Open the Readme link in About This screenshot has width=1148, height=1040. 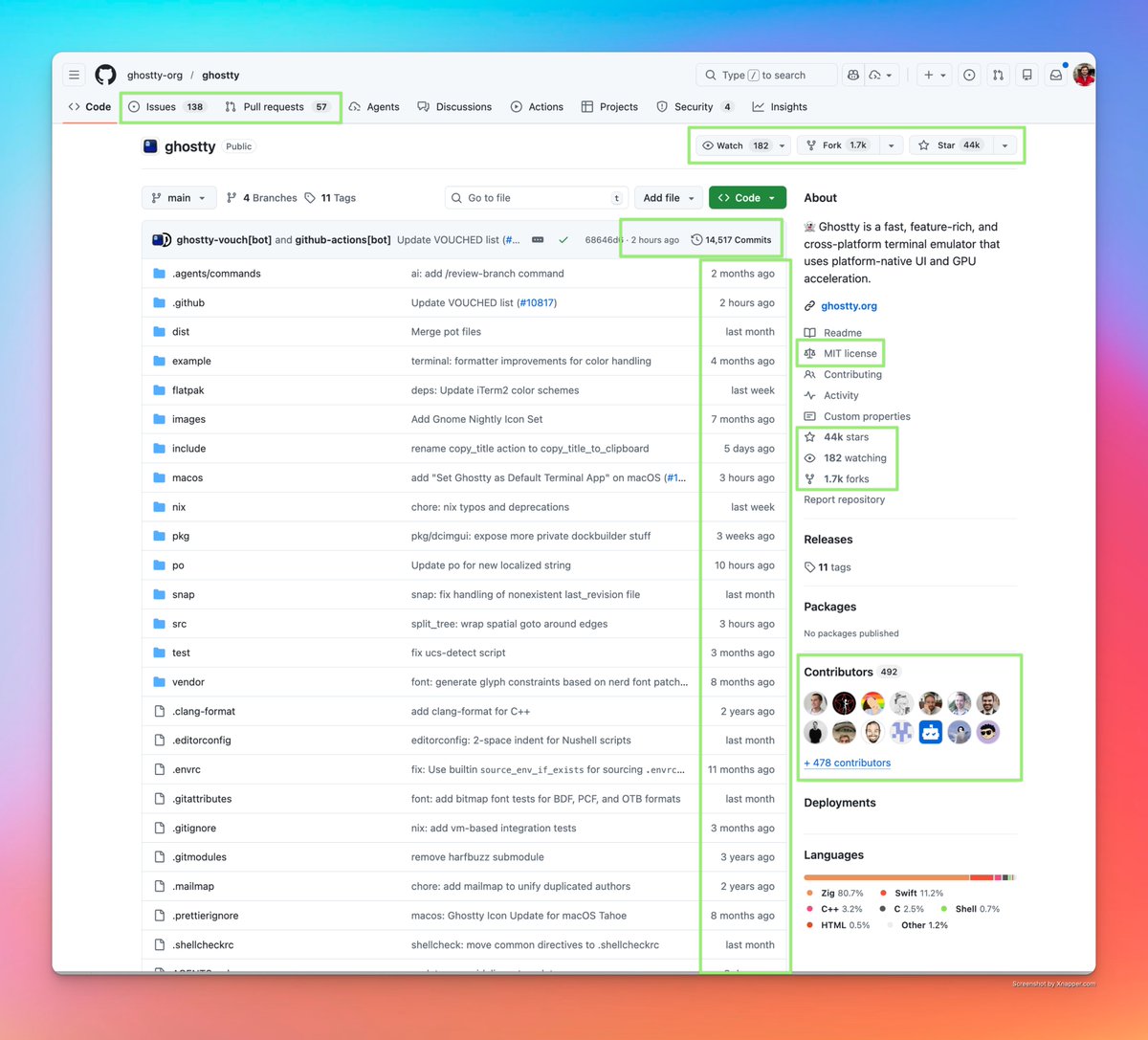tap(833, 333)
